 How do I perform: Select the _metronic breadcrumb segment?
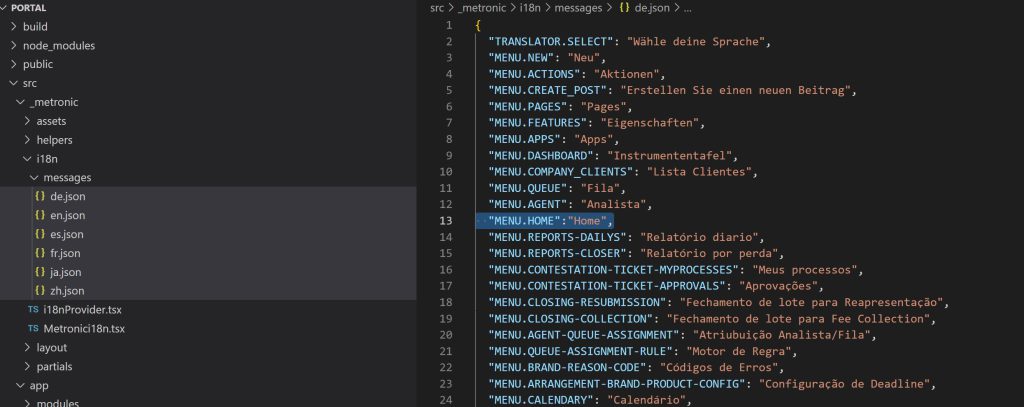coord(482,8)
